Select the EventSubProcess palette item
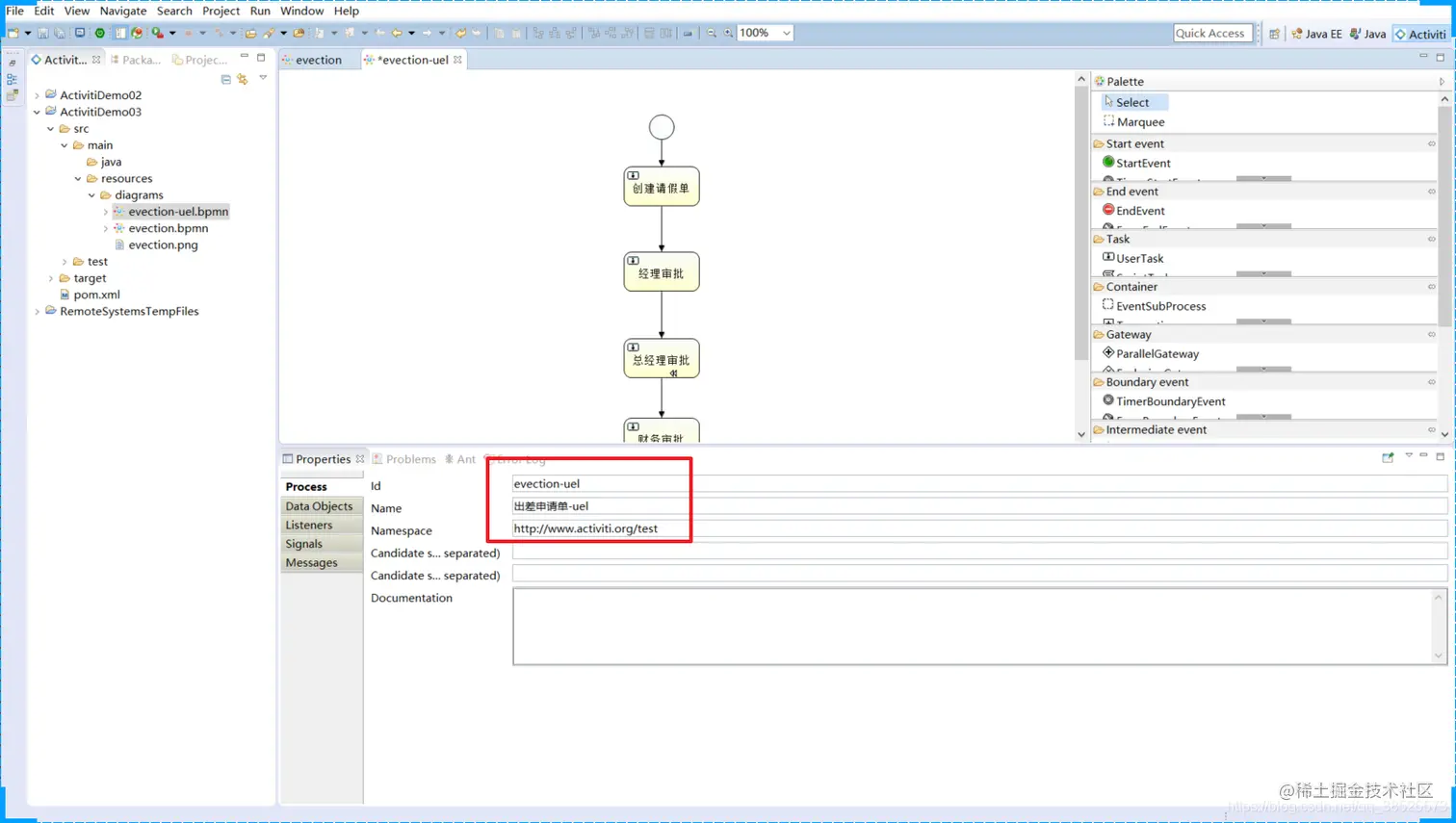 [x=1154, y=306]
